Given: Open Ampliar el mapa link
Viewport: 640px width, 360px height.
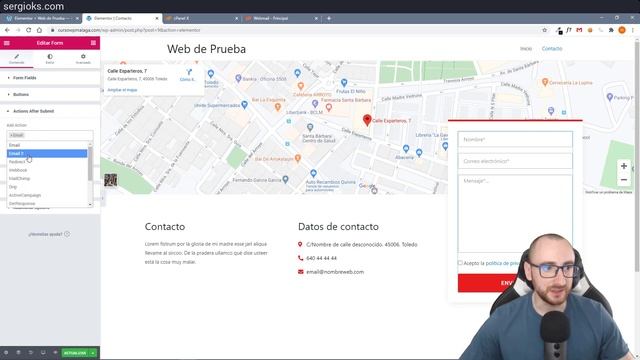Looking at the screenshot, I should [122, 90].
